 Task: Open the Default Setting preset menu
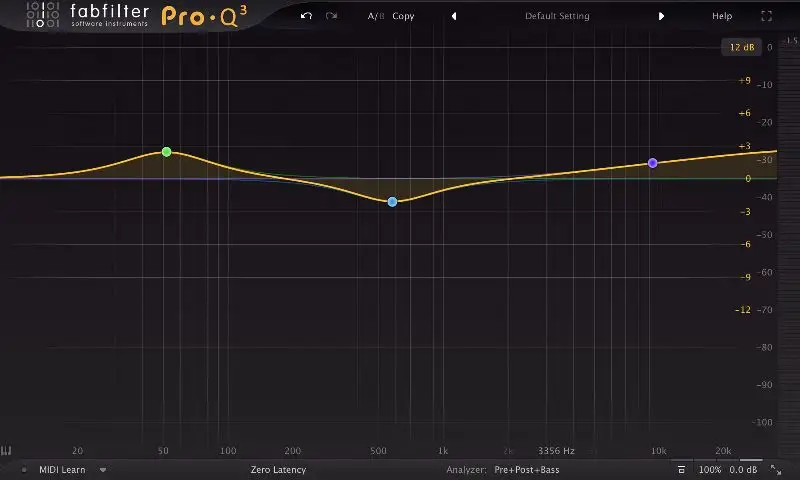(557, 16)
